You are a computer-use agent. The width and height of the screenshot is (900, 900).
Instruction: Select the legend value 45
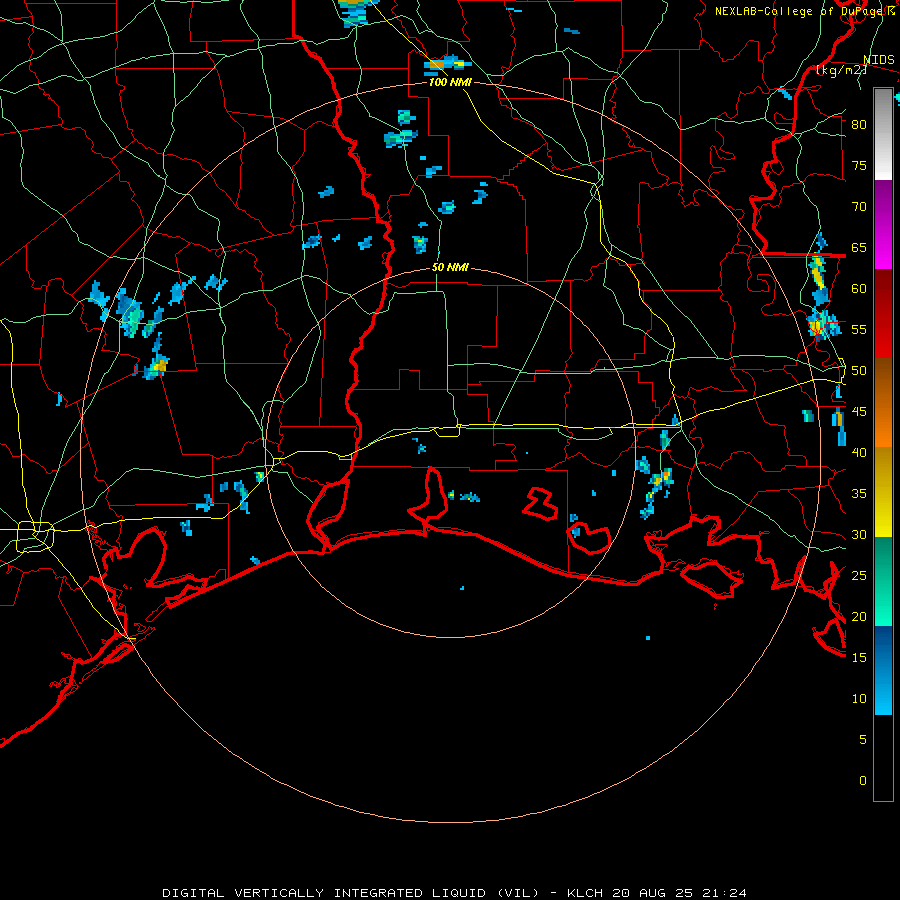coord(859,412)
